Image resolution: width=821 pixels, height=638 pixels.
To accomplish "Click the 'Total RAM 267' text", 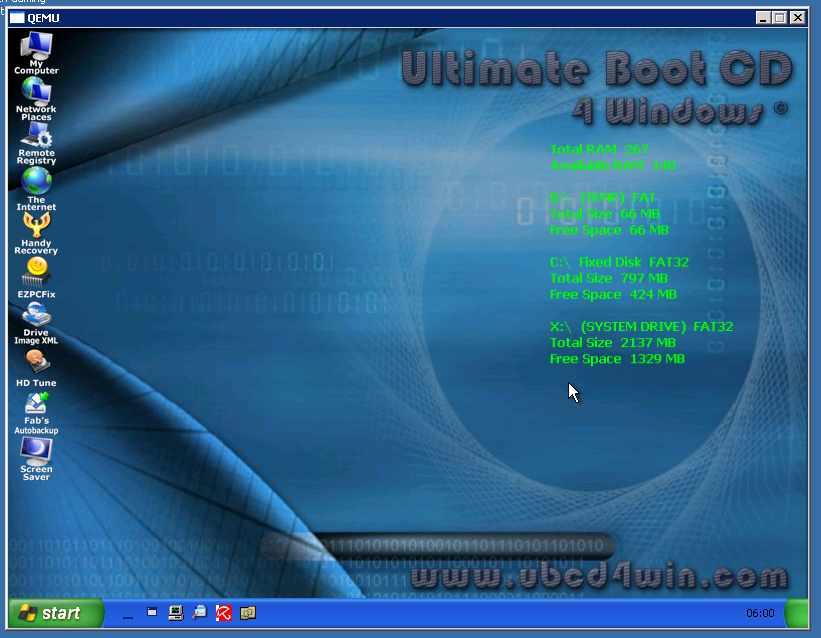I will (600, 149).
